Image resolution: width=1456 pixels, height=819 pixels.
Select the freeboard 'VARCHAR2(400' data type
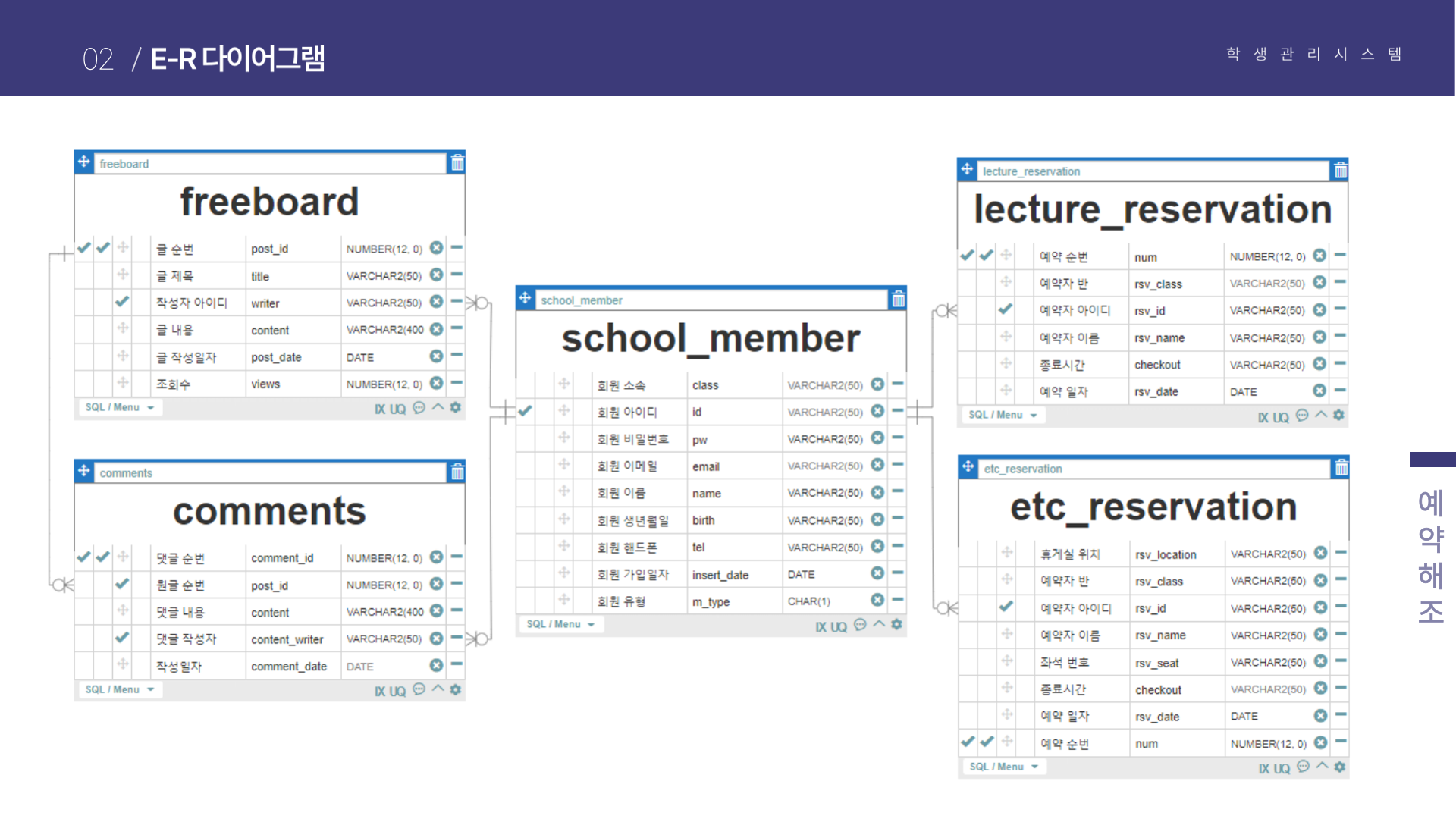pyautogui.click(x=385, y=330)
